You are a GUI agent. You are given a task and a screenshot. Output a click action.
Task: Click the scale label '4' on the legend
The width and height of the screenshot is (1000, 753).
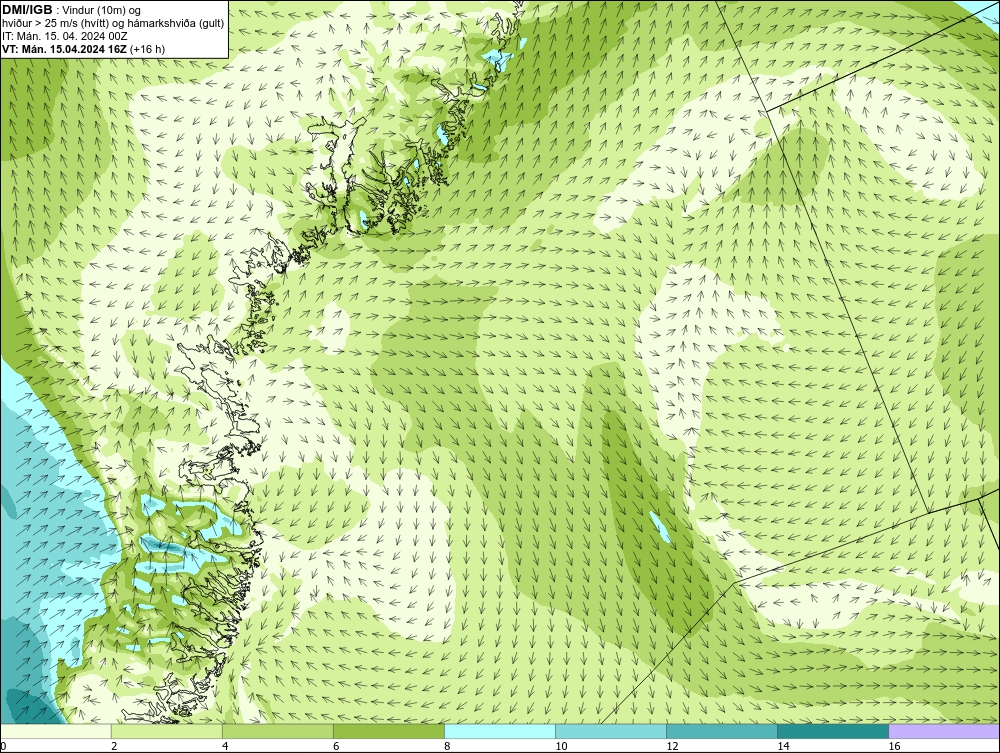(x=225, y=746)
